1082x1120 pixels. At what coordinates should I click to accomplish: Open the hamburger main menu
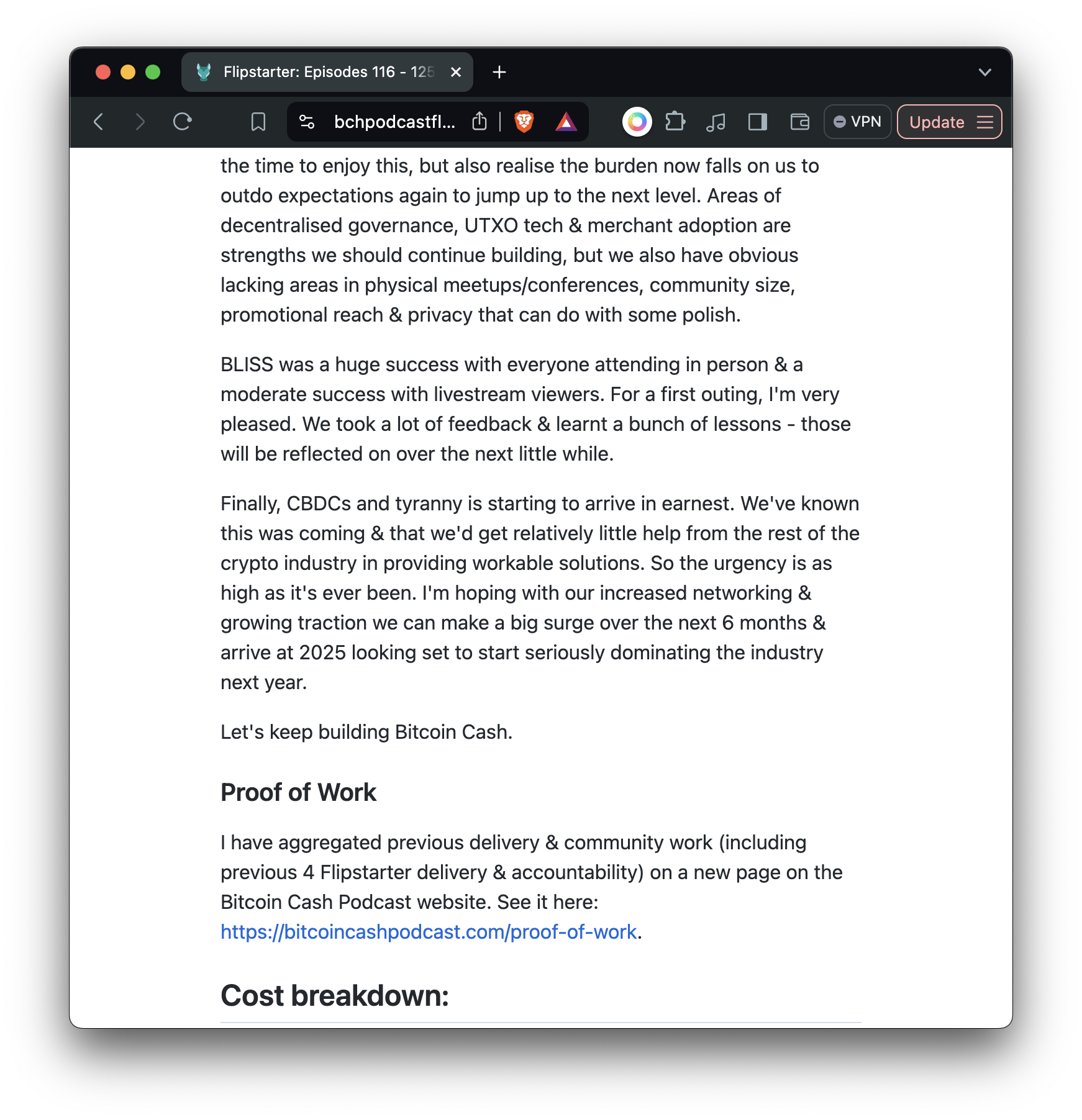pos(985,122)
